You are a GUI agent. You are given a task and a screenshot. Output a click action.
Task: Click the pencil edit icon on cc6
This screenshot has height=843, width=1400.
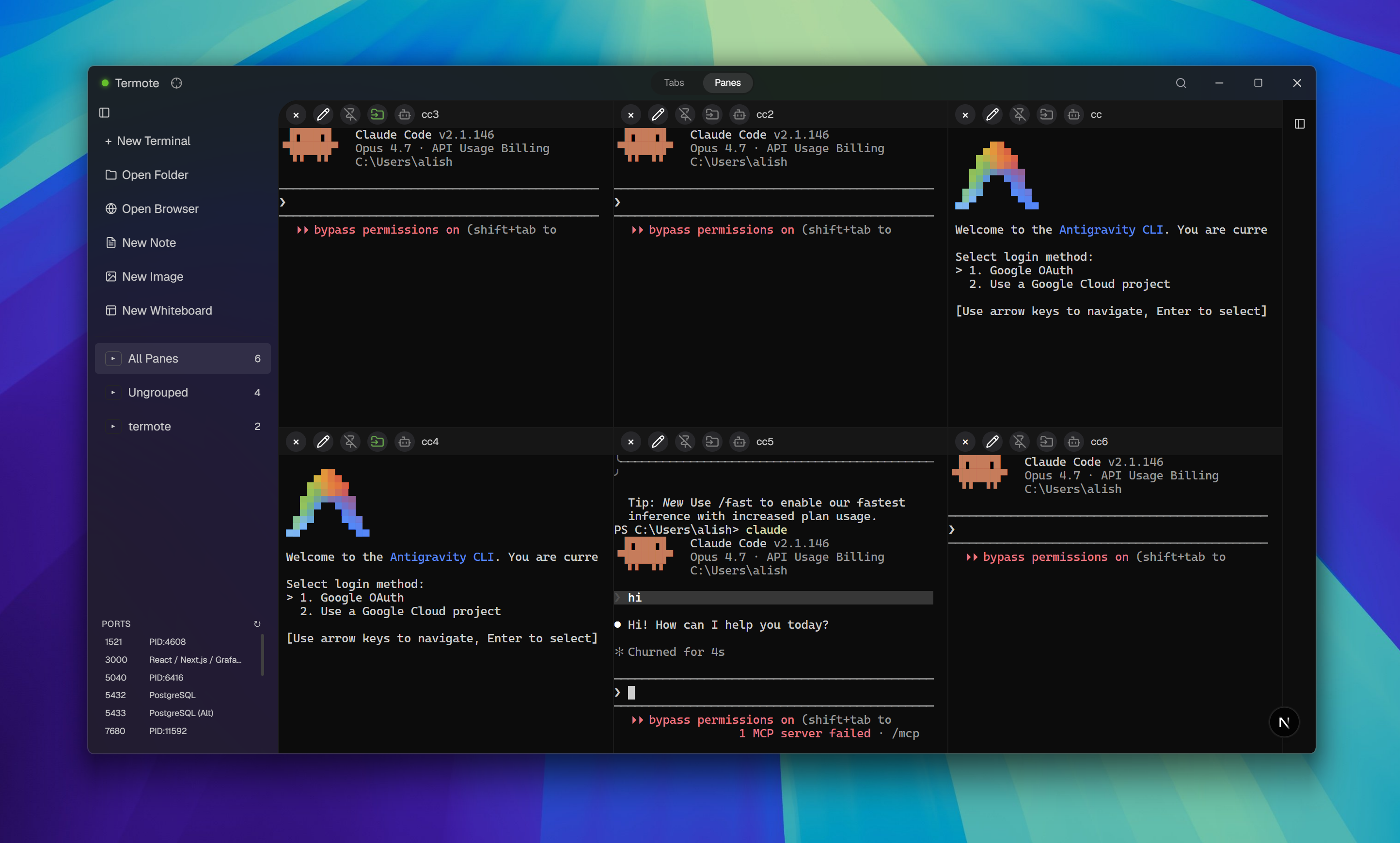pos(992,442)
